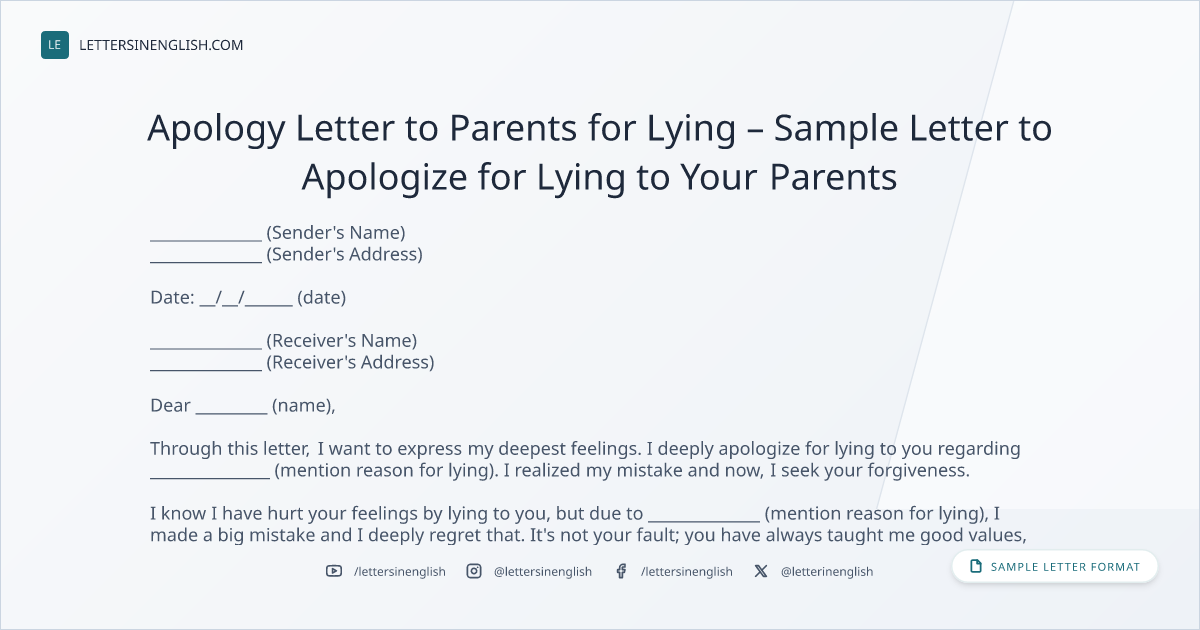Screen dimensions: 1200x630
Task: Click the Sender's Name blank line
Action: click(x=206, y=240)
